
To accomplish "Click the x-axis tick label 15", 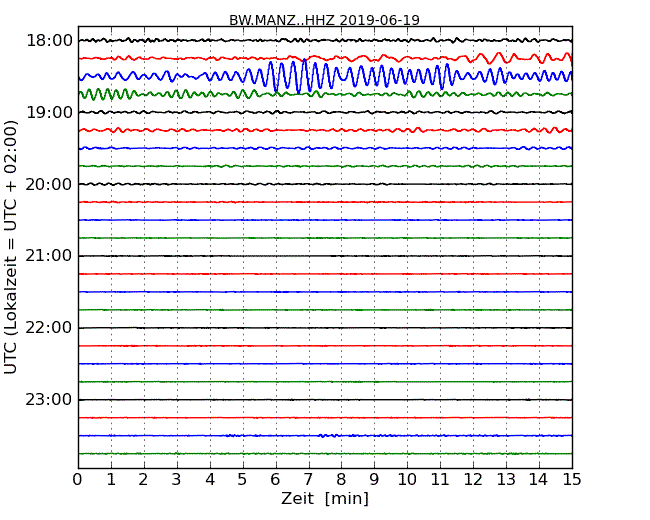I will click(x=572, y=480).
